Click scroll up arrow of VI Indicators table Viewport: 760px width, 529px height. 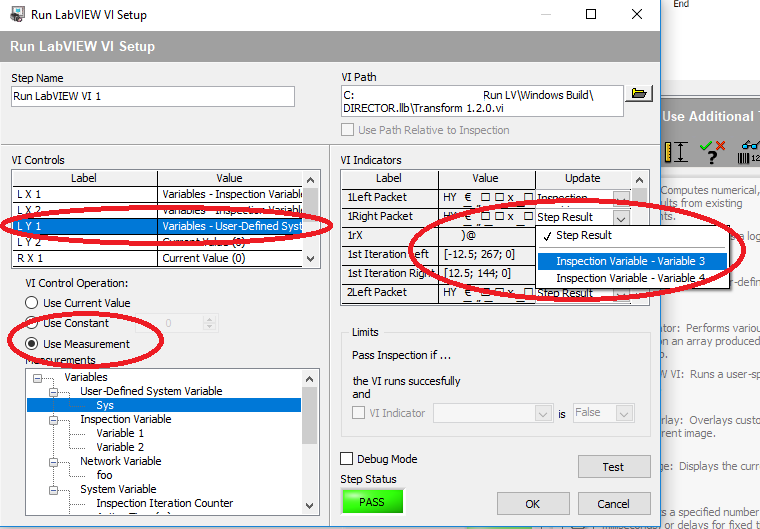[639, 180]
